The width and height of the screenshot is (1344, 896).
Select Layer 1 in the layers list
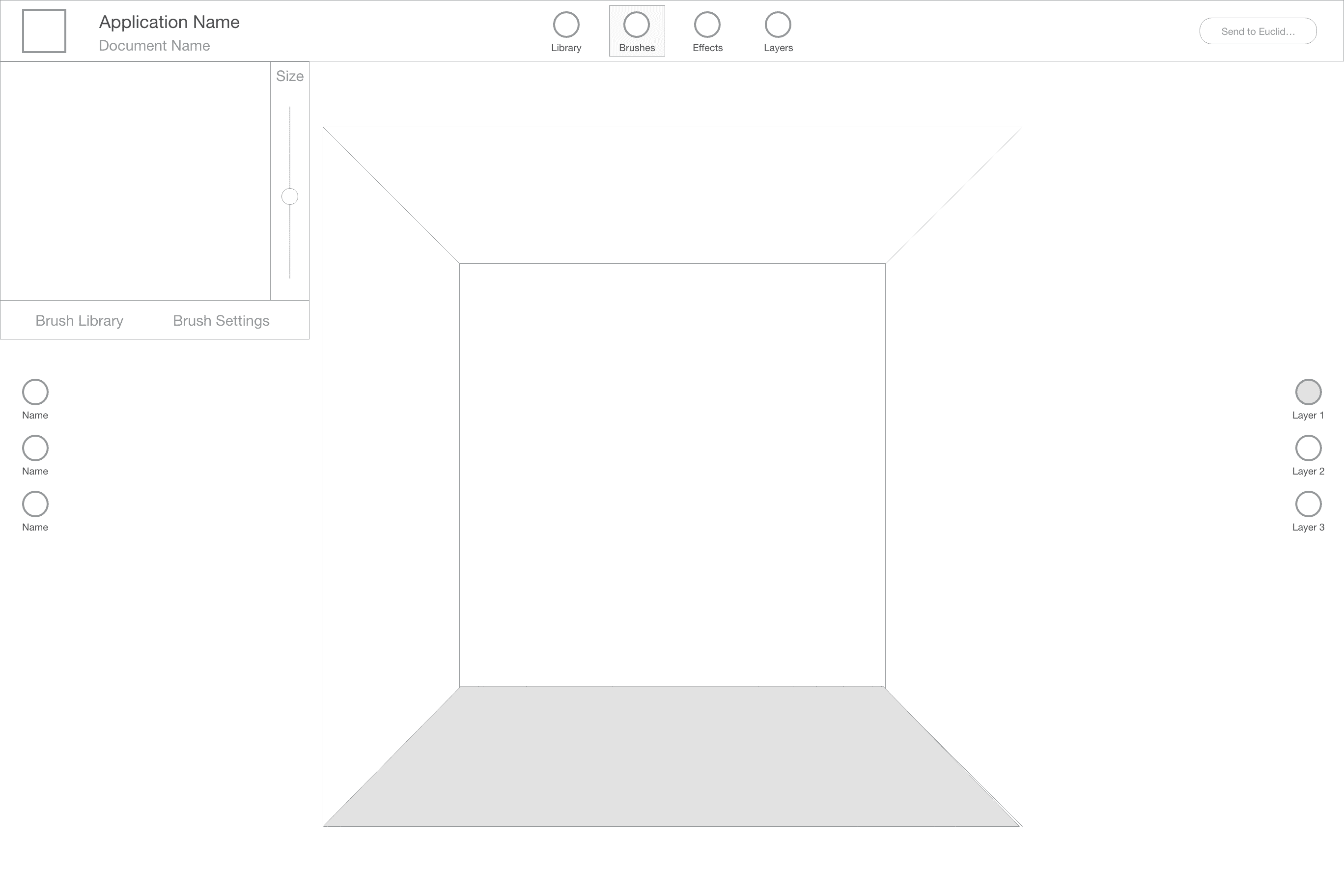(x=1309, y=392)
